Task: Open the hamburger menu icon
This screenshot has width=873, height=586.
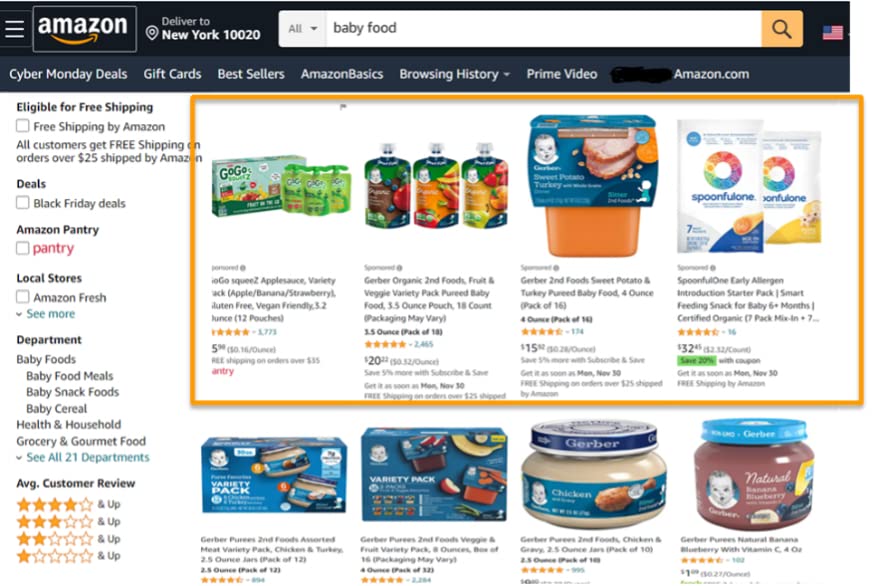Action: 14,29
